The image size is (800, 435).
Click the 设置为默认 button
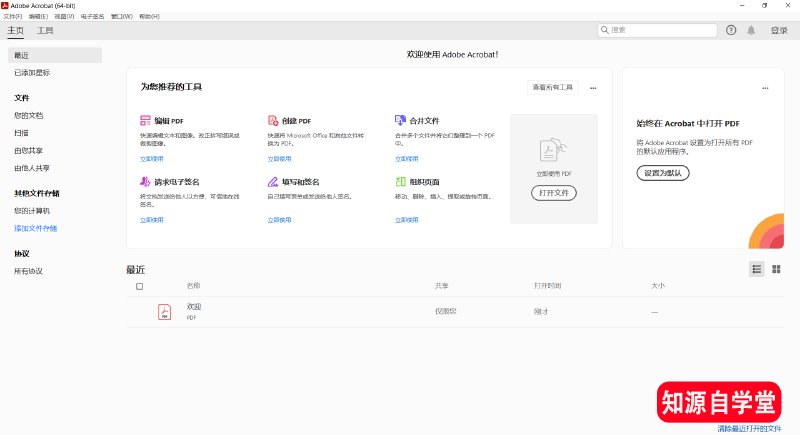coord(663,173)
